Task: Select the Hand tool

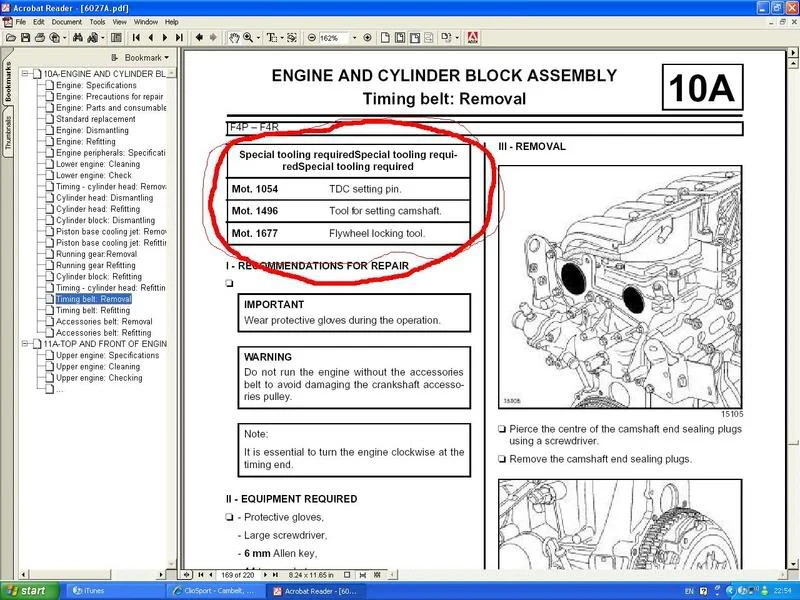Action: coord(234,38)
